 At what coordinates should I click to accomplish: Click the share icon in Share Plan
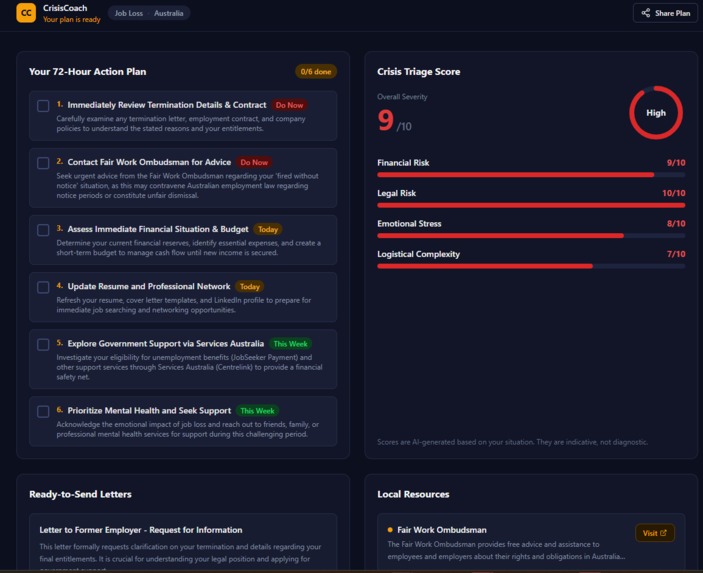tap(646, 13)
